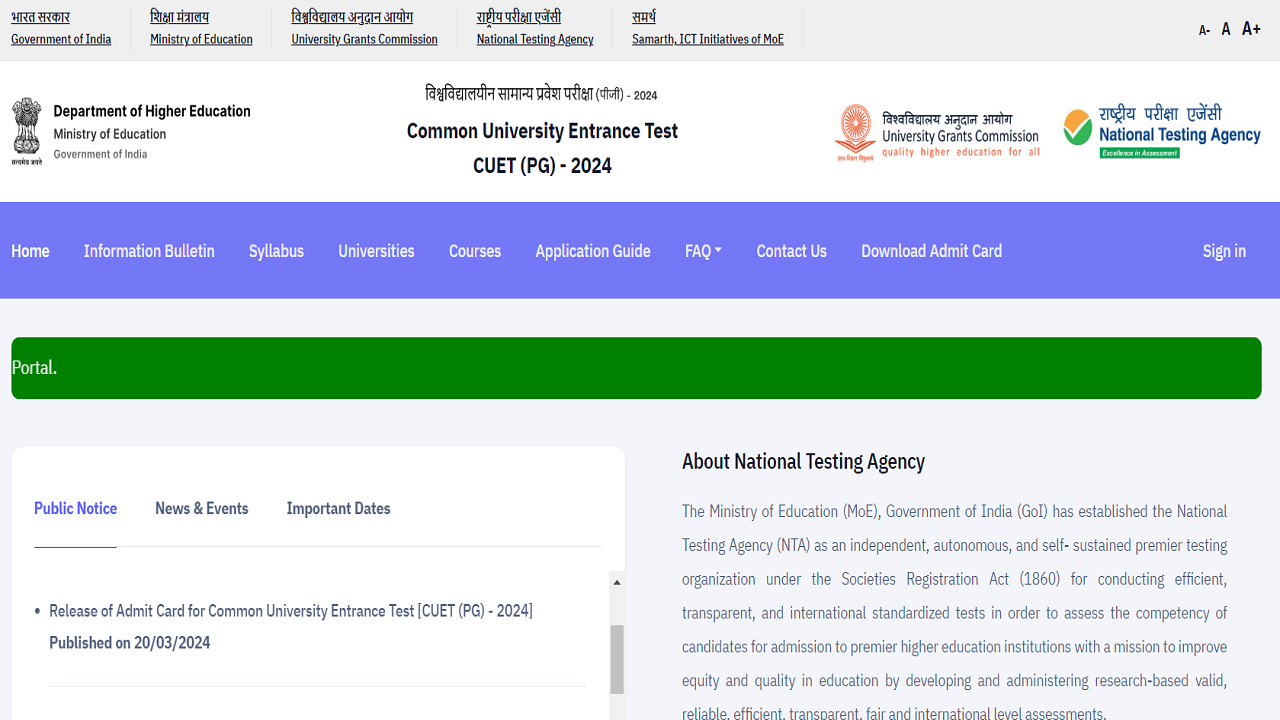Switch to the Important Dates tab
Screen dimensions: 1280x720
click(338, 508)
